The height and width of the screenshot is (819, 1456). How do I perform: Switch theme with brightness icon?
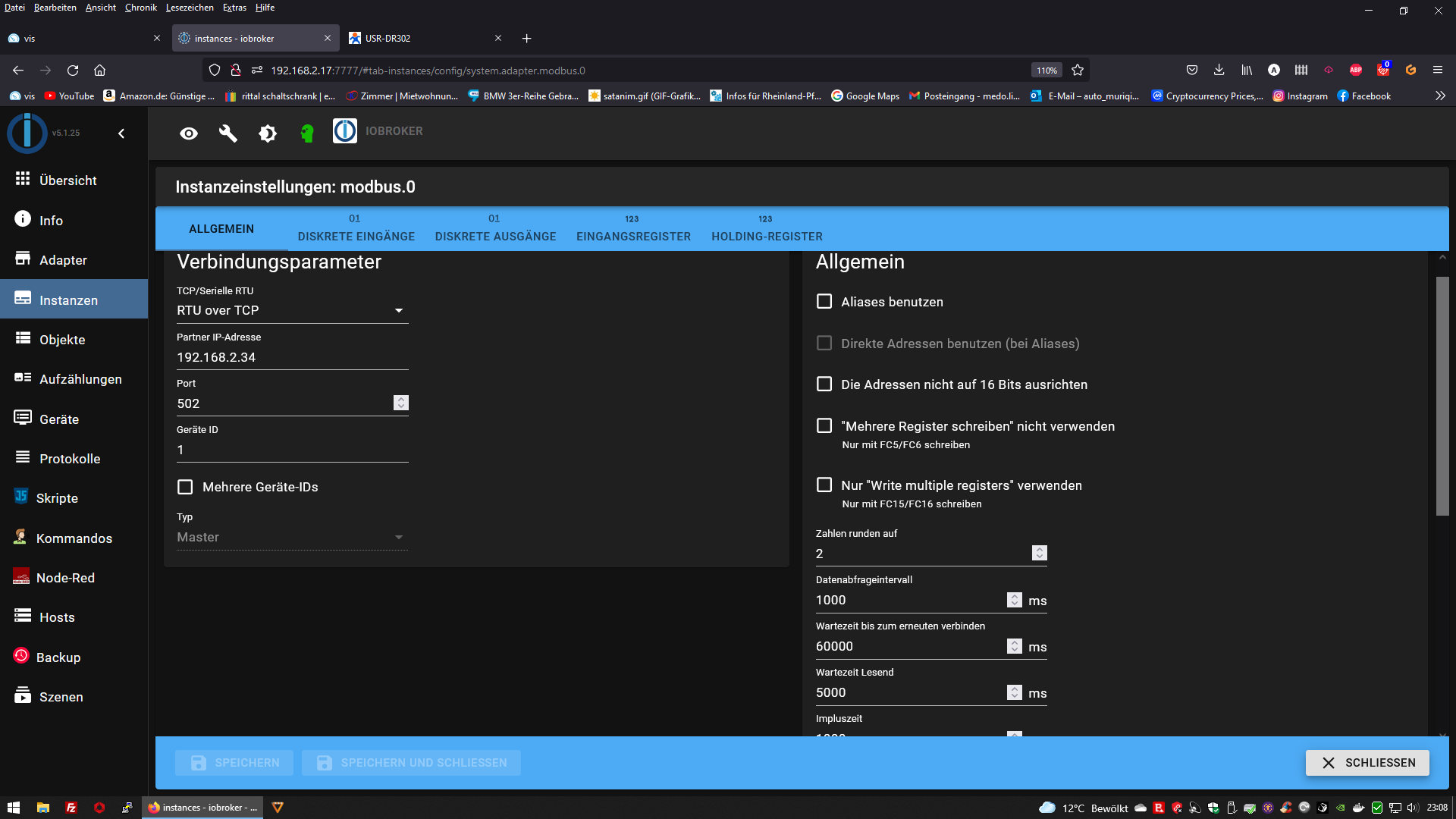(268, 133)
